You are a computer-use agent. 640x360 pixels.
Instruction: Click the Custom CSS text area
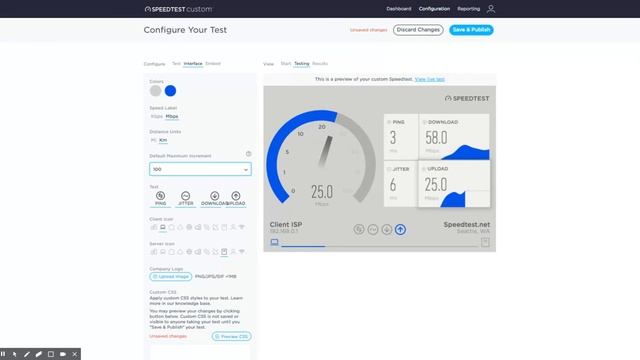pyautogui.click(x=200, y=353)
